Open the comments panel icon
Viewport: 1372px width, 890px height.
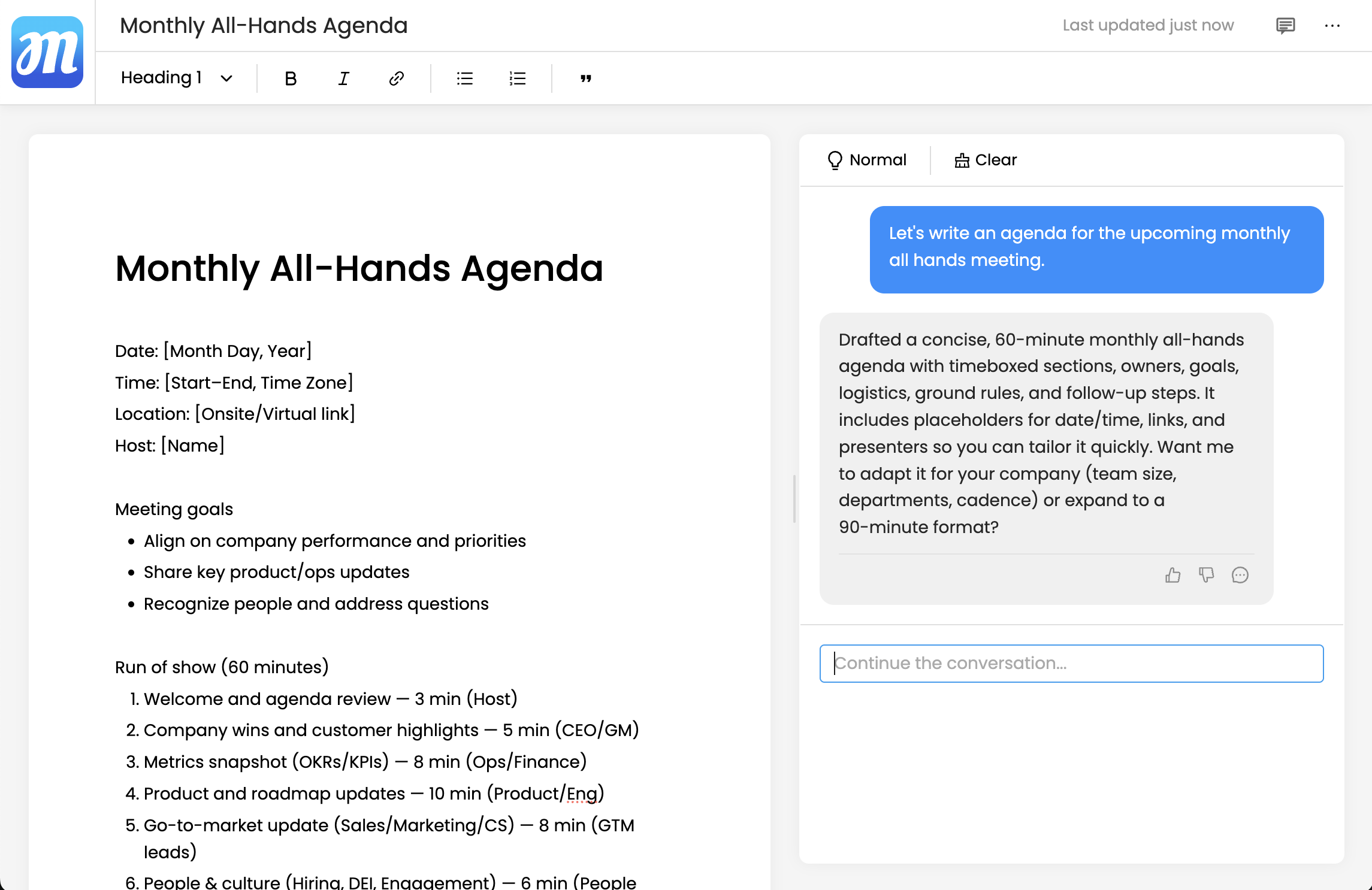tap(1285, 26)
